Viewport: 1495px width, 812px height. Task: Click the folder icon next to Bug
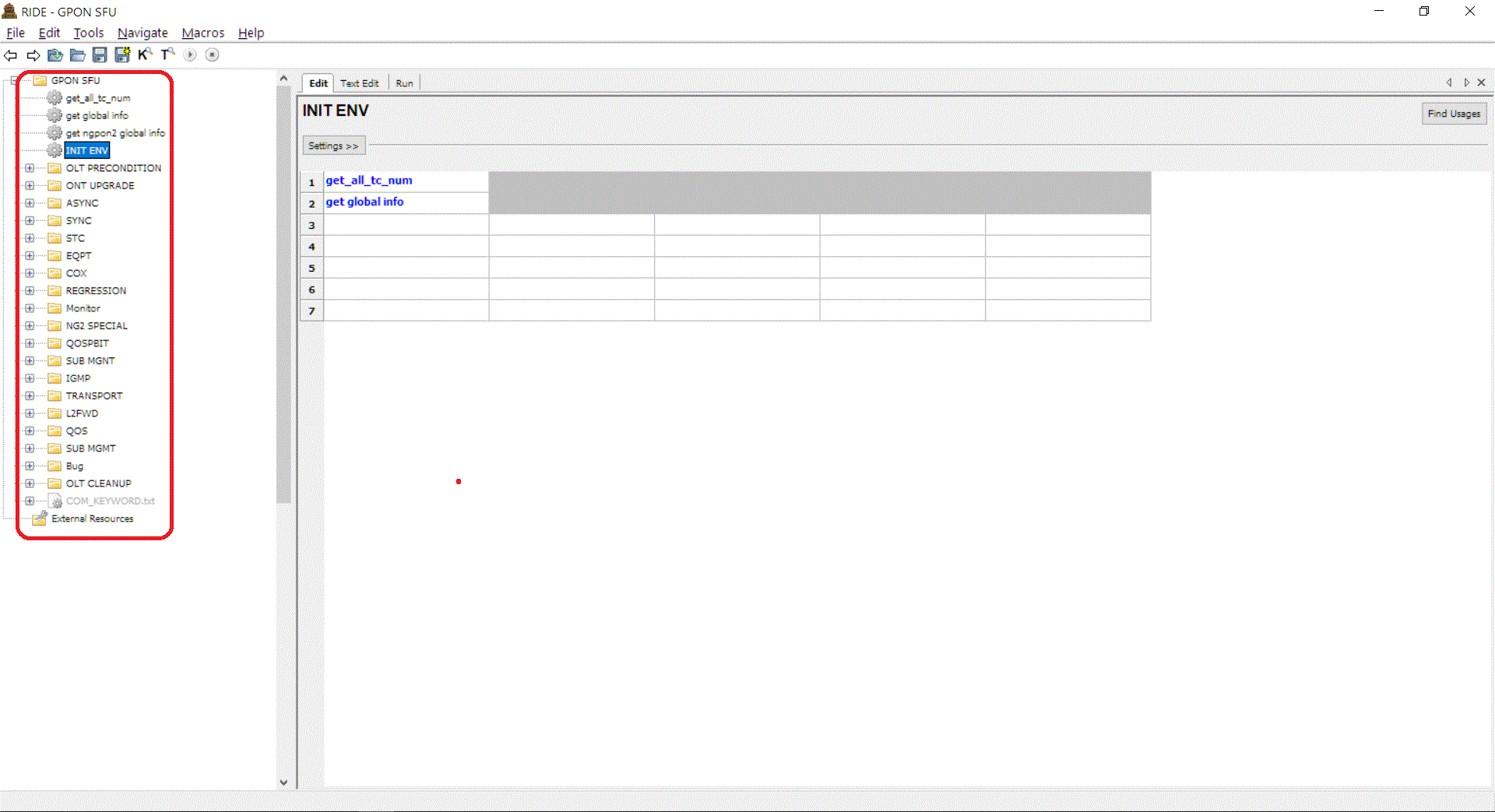[55, 466]
